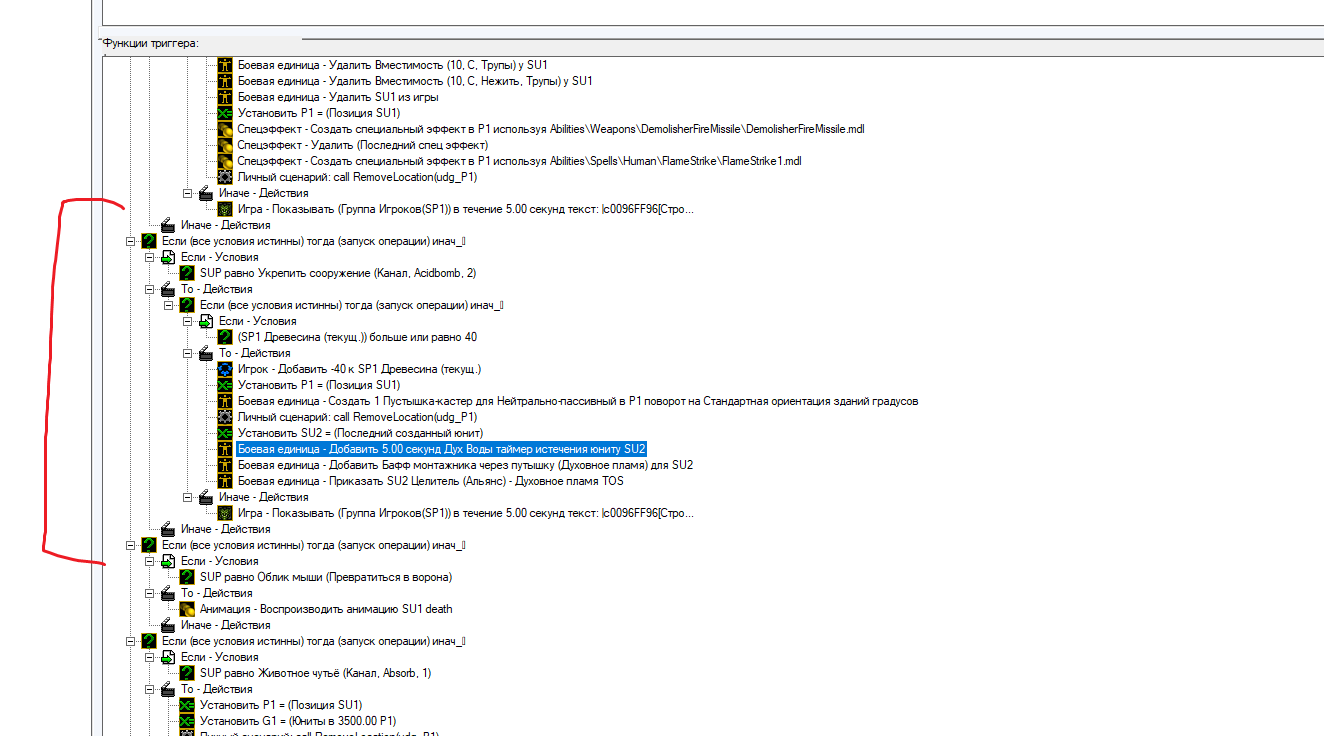Collapse 'То - Действия' group with animation action

149,593
